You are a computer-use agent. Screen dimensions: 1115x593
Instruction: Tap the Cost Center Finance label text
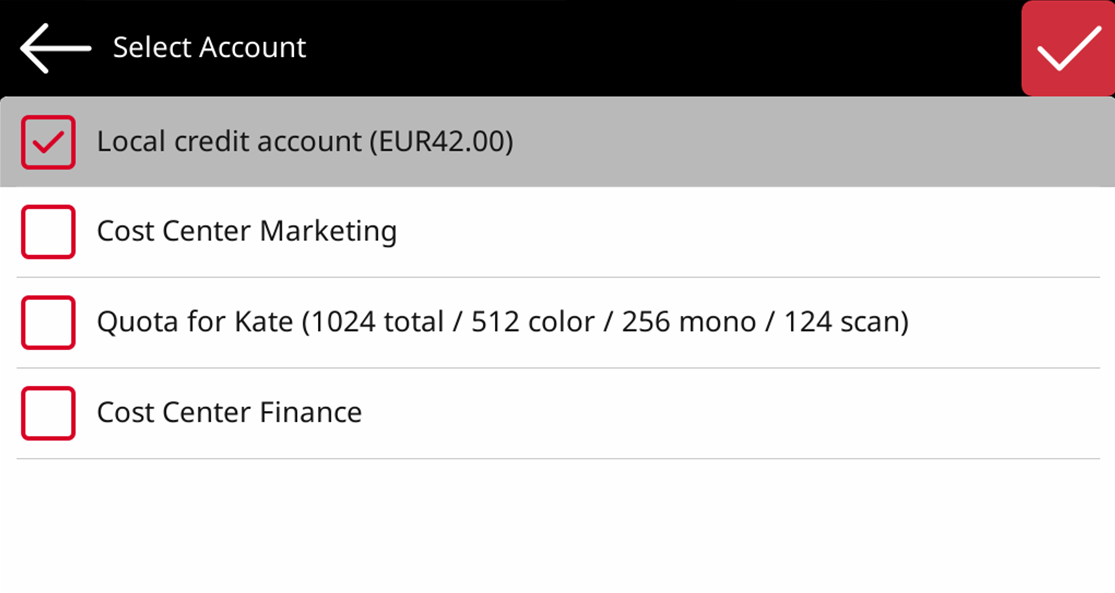pos(229,413)
